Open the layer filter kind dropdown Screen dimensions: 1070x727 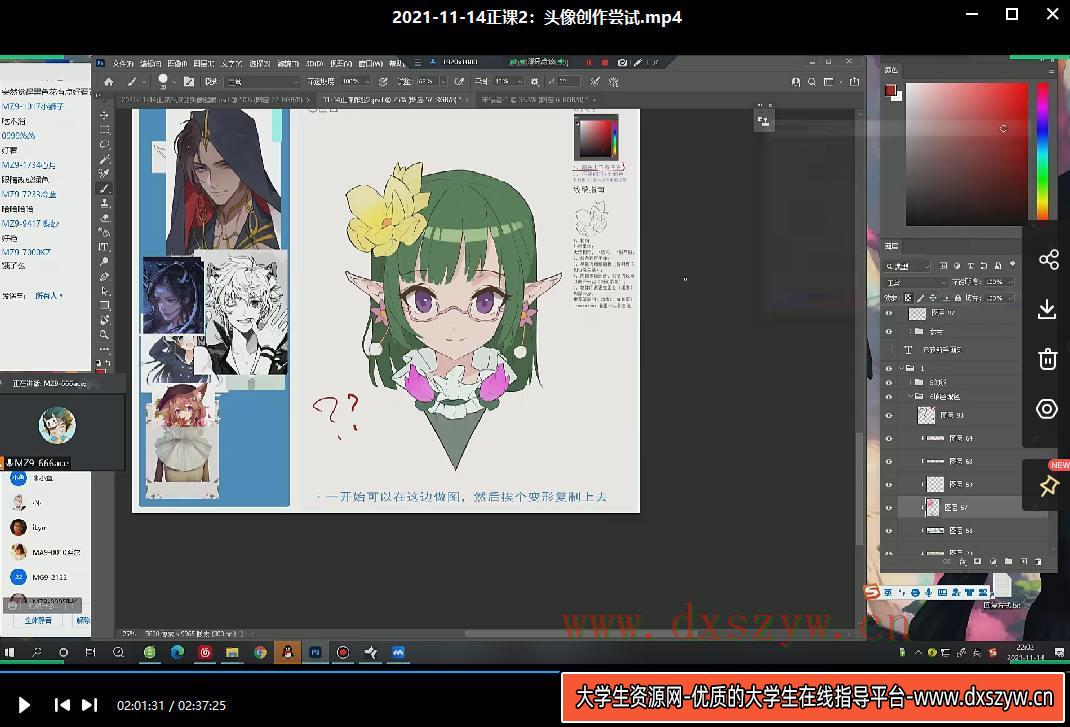(908, 266)
